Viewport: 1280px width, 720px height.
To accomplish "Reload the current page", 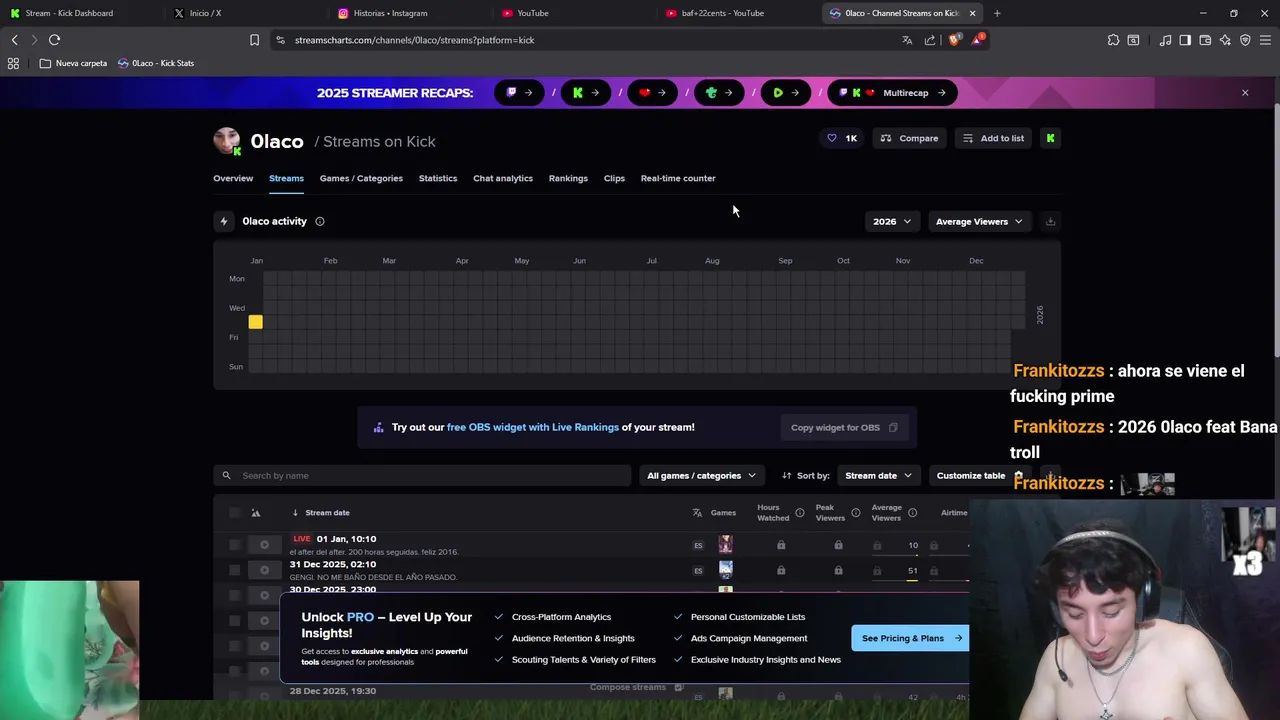I will coord(54,40).
